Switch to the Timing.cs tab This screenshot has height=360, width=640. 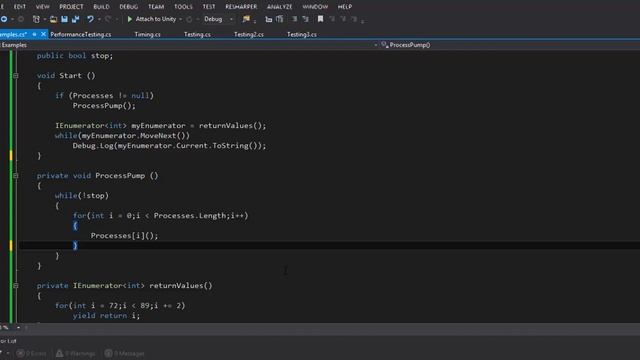(147, 35)
